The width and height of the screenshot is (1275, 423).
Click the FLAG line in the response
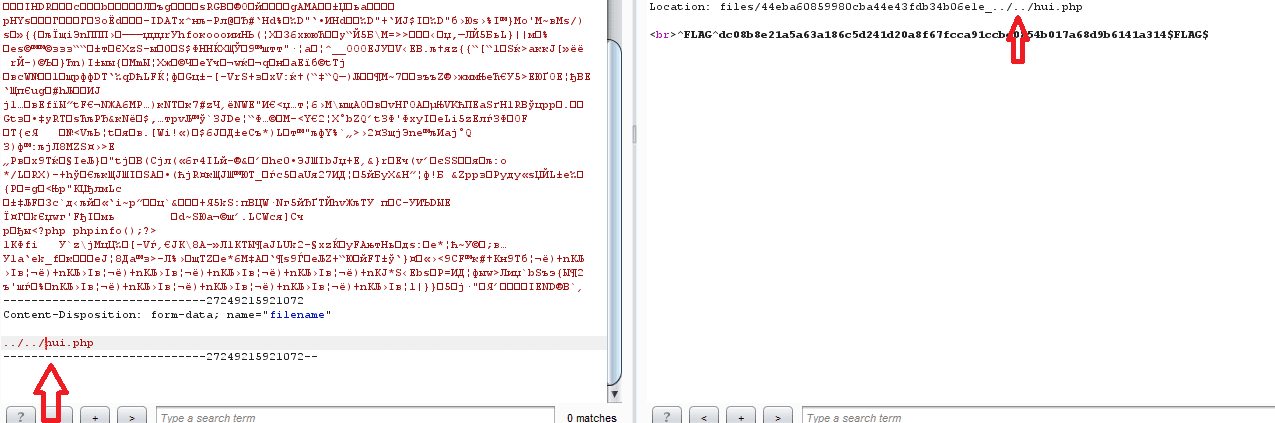pos(929,35)
